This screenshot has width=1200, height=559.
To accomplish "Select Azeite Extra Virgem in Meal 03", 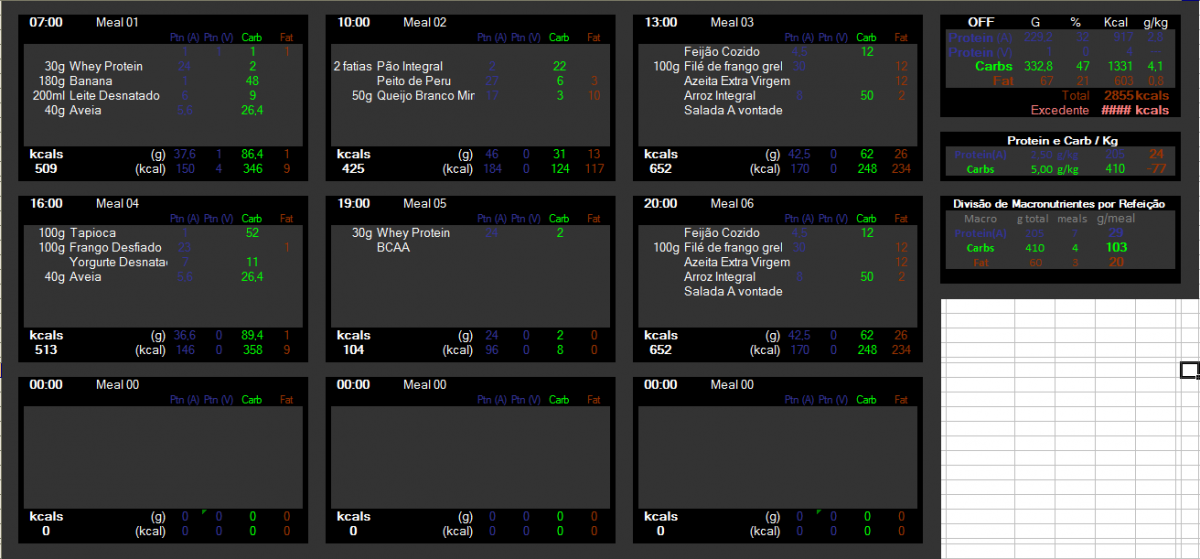I will [x=736, y=81].
